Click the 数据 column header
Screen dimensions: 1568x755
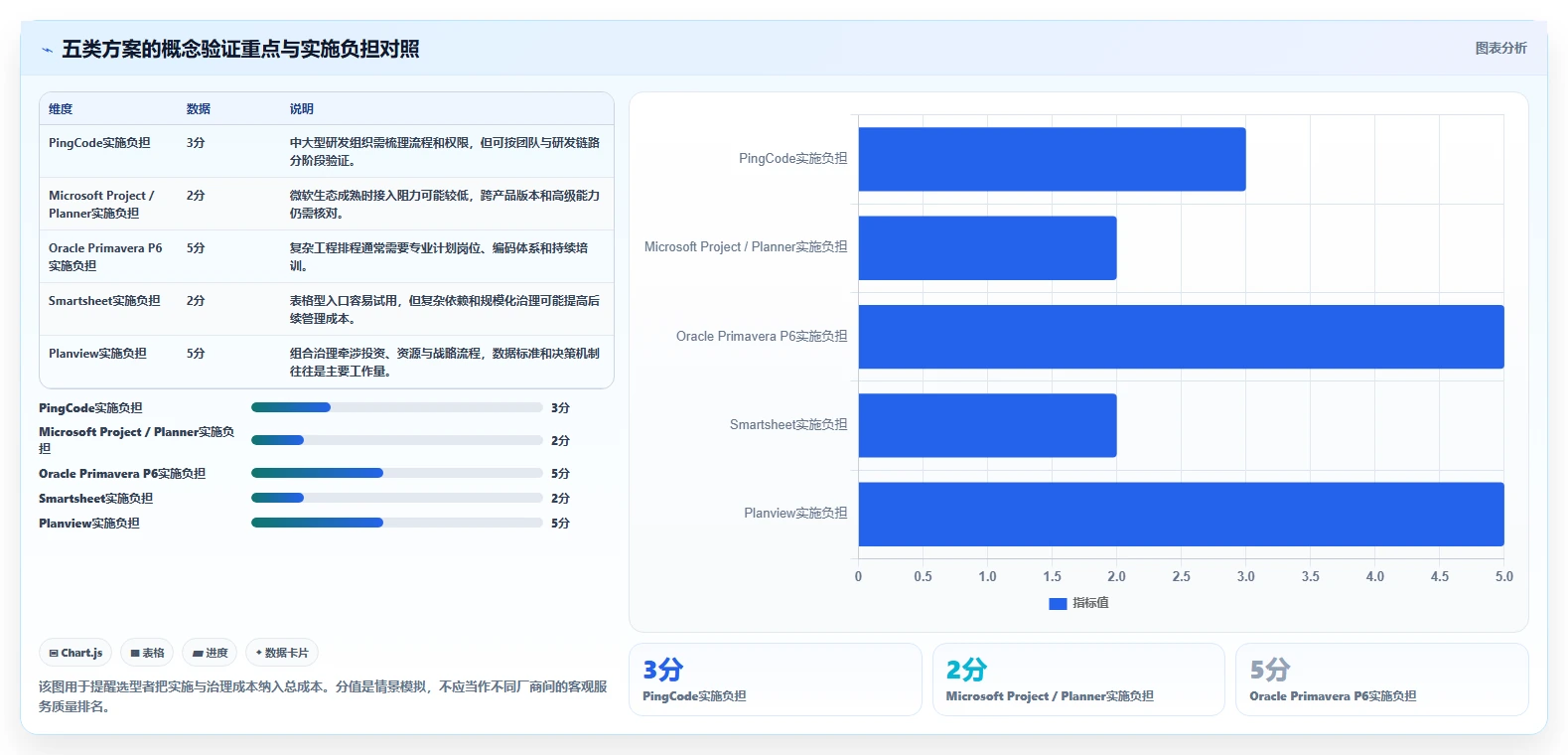point(199,109)
